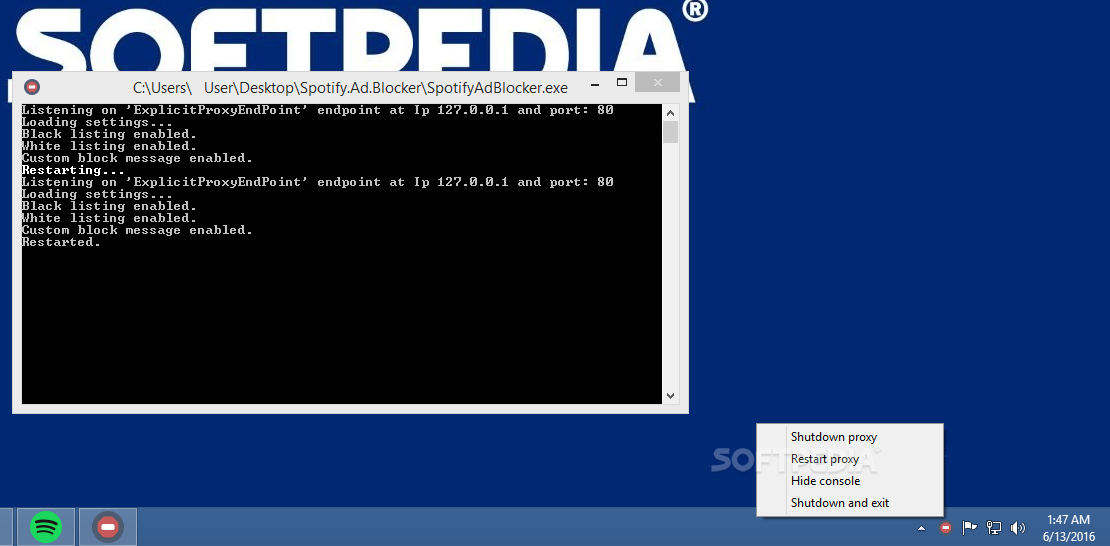Show hidden tray icons arrow
The image size is (1110, 546).
pos(921,528)
